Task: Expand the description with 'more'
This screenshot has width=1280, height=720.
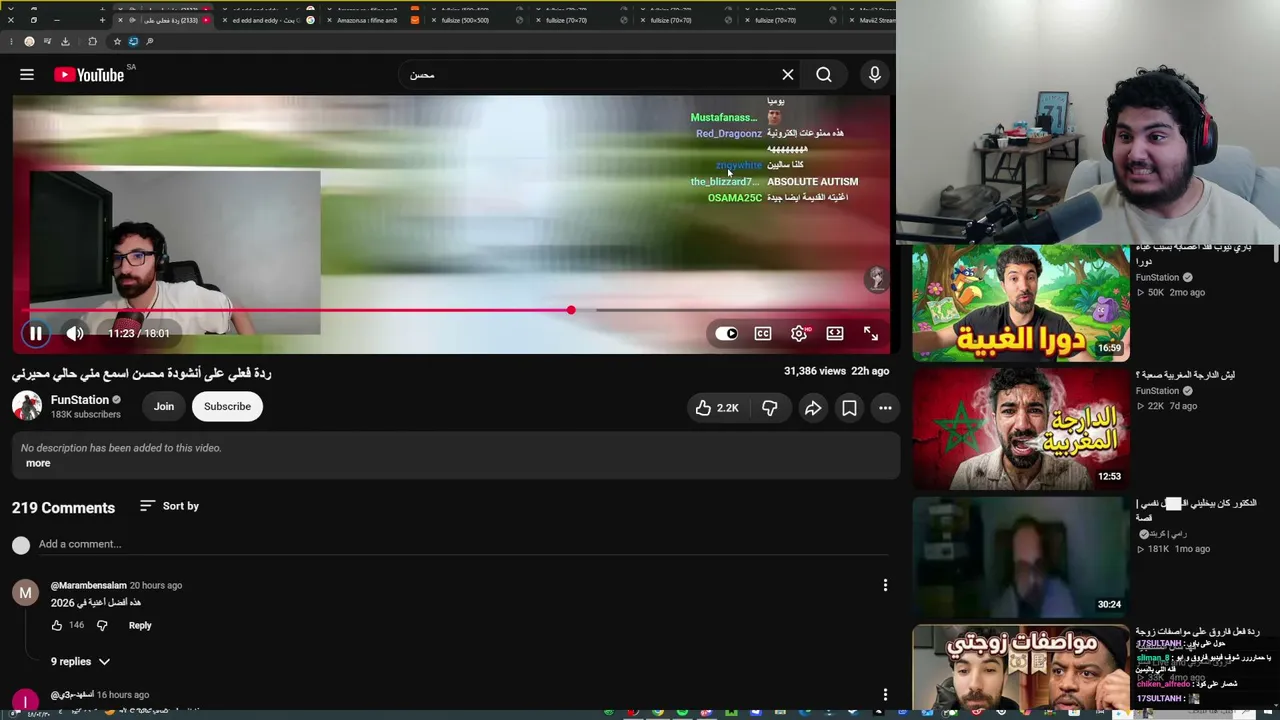Action: point(38,463)
